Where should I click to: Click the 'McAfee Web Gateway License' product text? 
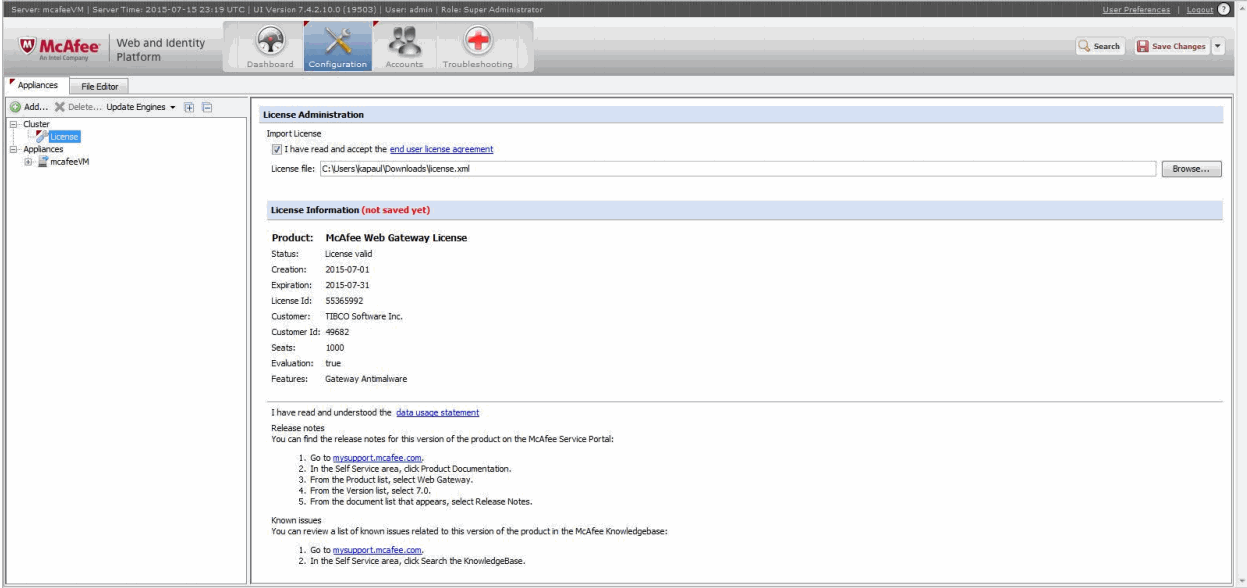(396, 238)
